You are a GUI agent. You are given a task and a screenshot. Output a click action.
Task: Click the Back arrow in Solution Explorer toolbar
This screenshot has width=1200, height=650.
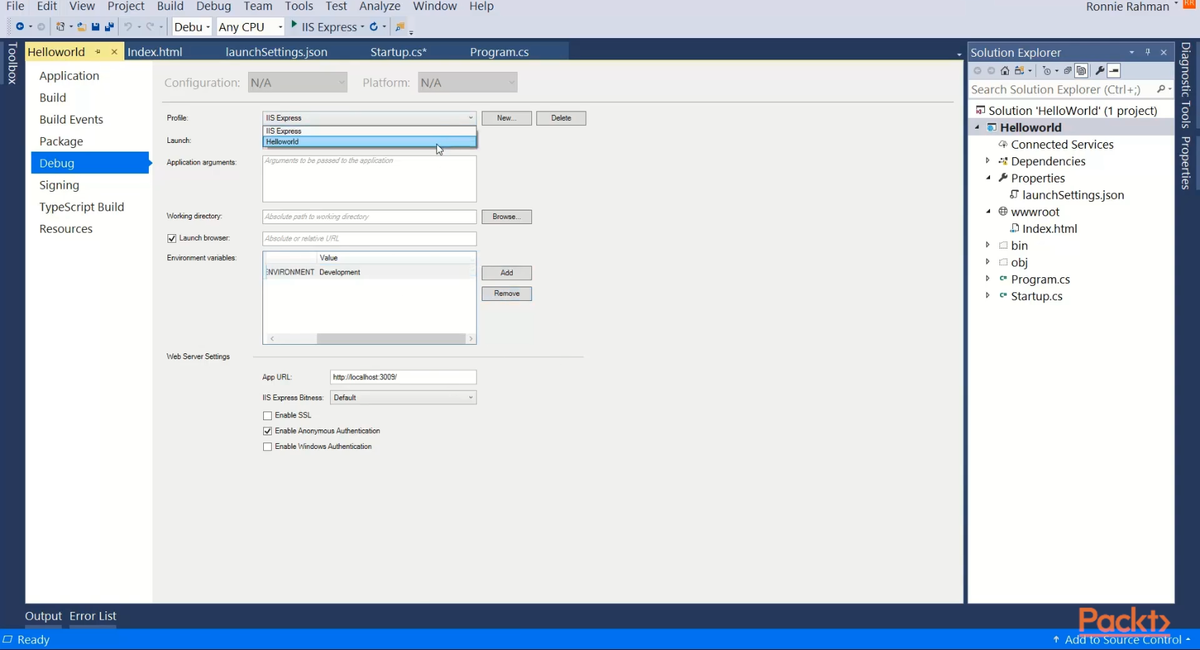click(x=977, y=71)
